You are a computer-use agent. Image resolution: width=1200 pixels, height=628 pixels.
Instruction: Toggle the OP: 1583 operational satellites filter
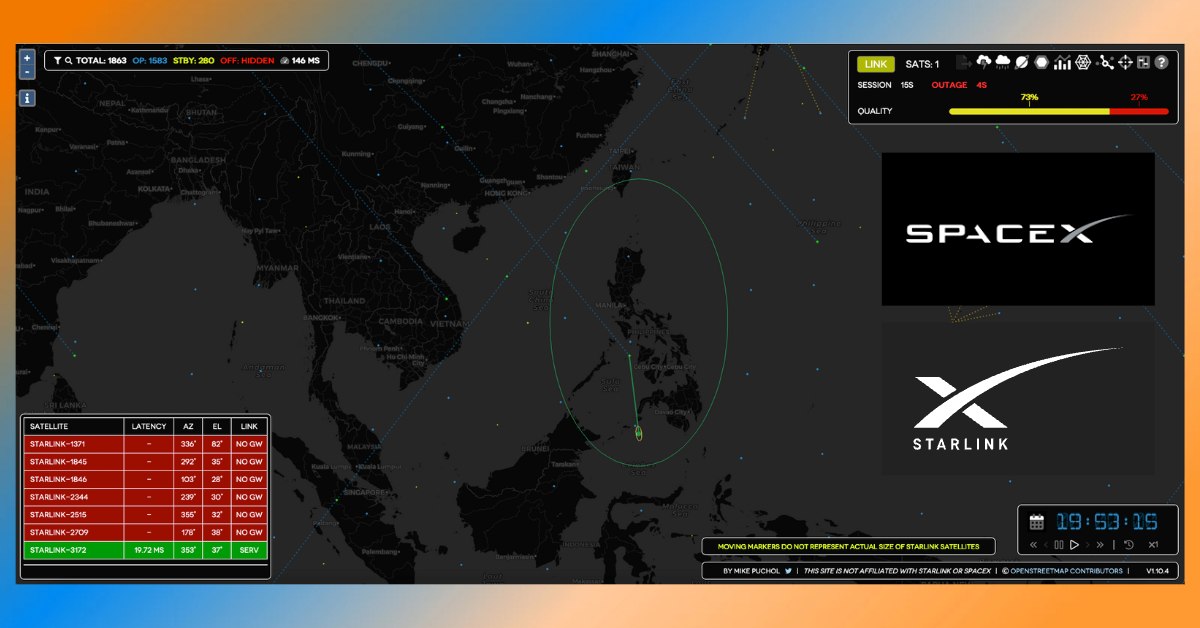pos(149,61)
